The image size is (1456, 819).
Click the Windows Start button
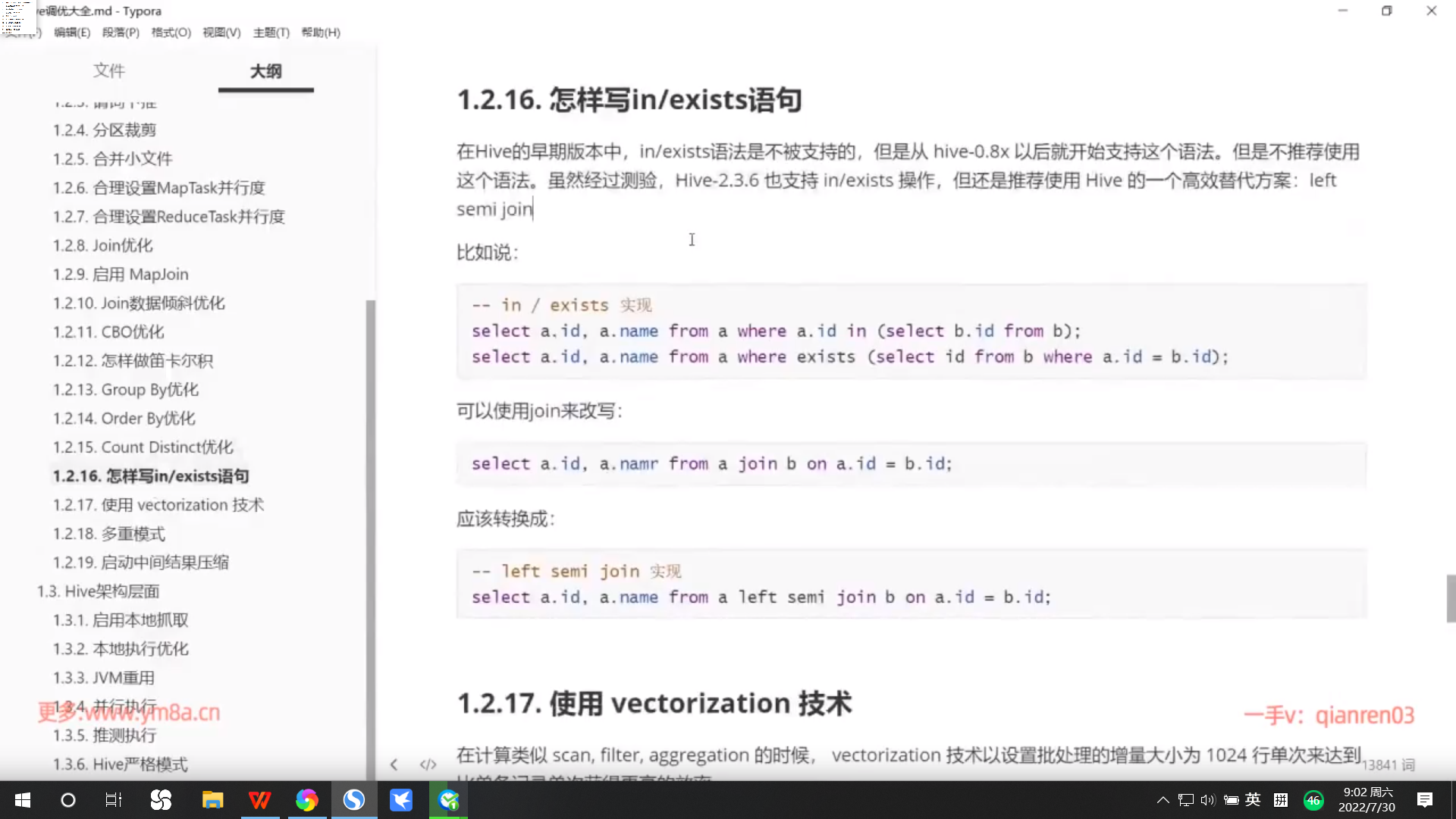tap(23, 800)
